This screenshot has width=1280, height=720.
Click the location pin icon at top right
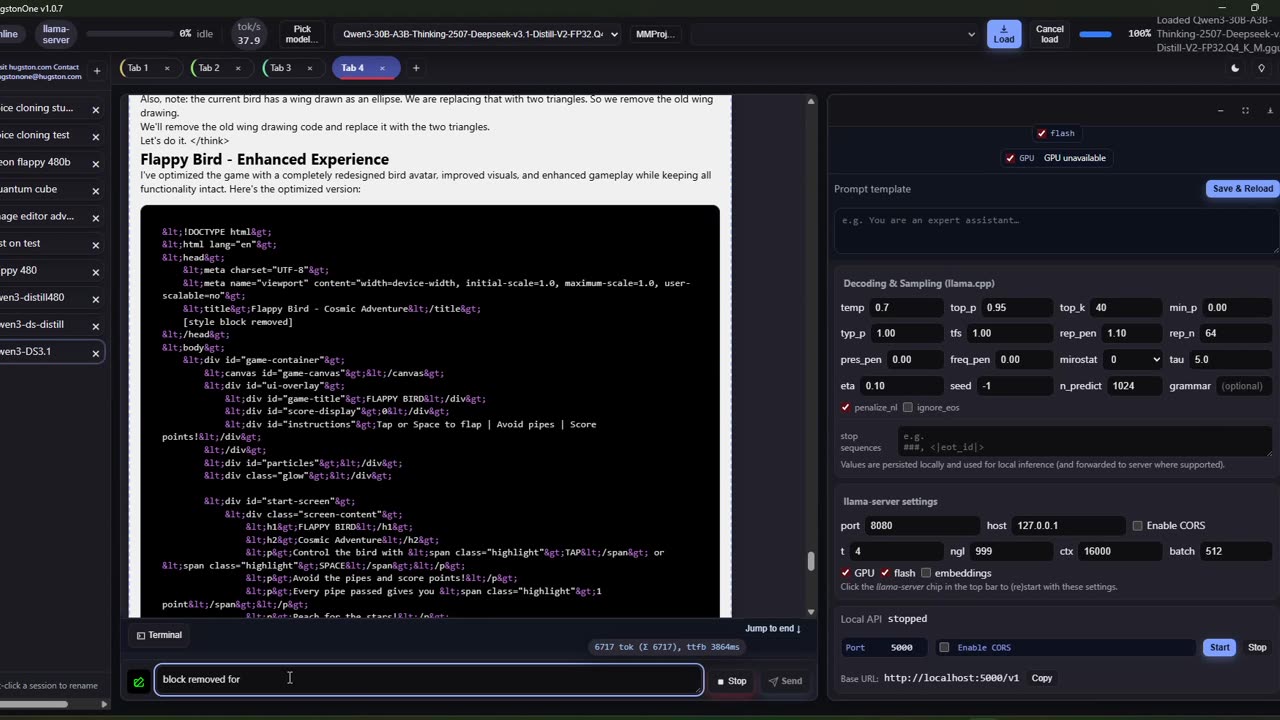pos(1262,68)
